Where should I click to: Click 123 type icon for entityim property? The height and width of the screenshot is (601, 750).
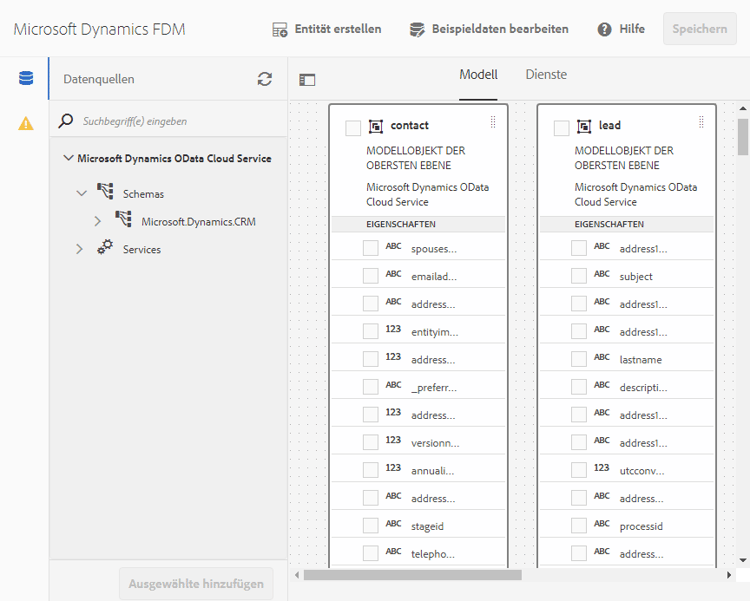click(393, 329)
